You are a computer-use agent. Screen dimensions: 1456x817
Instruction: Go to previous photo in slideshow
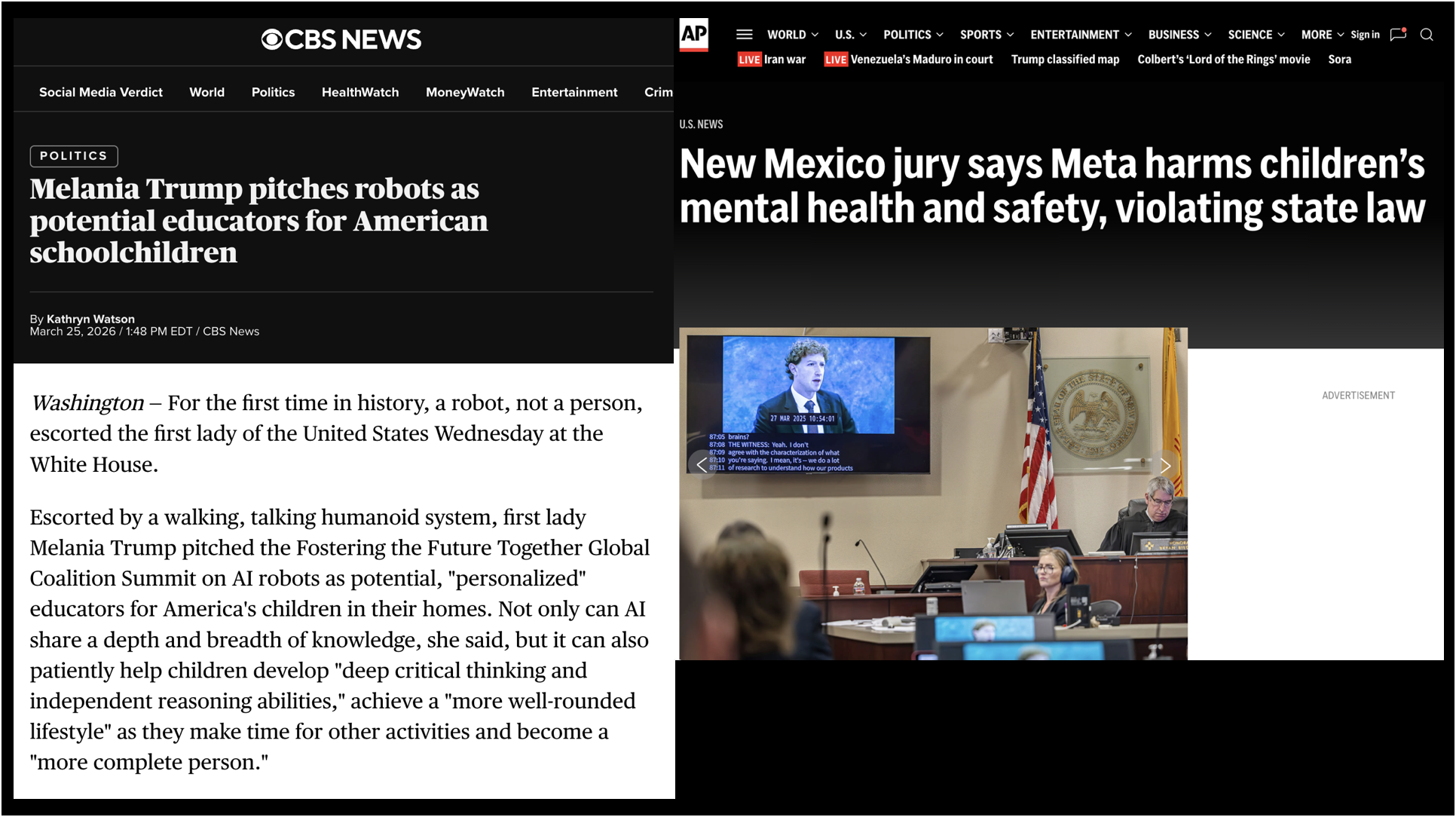click(x=702, y=466)
